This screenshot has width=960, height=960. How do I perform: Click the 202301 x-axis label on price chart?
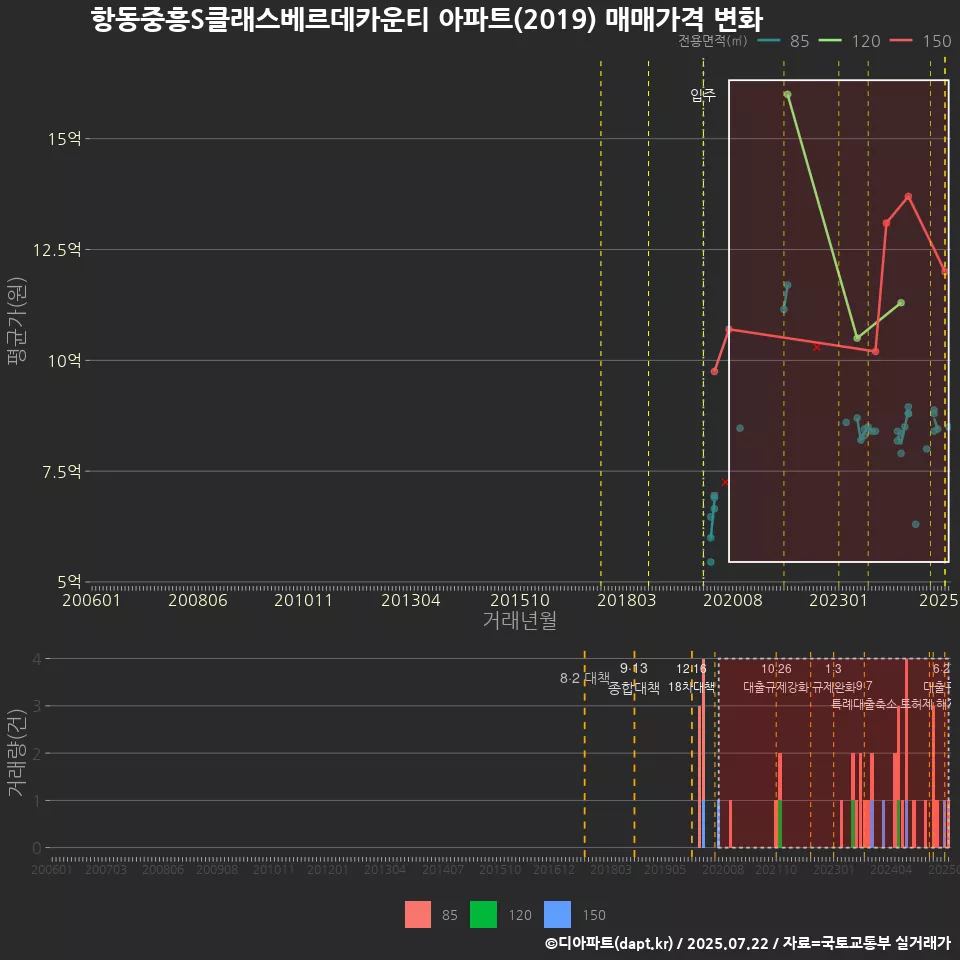click(x=838, y=600)
